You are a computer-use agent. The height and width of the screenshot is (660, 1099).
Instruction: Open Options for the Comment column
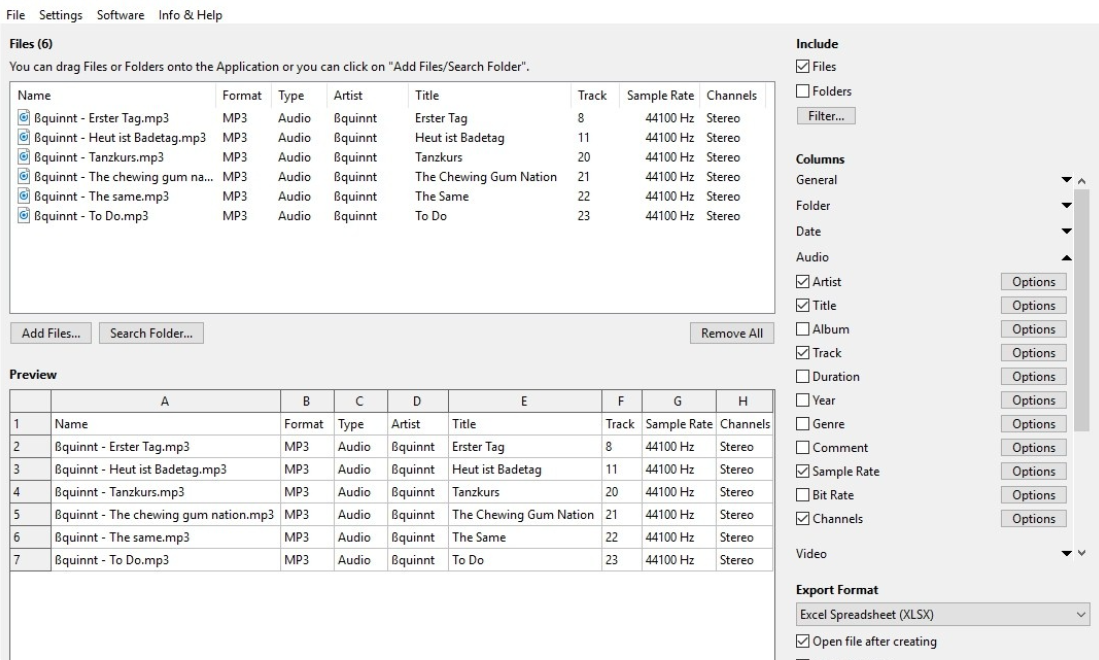click(x=1033, y=448)
